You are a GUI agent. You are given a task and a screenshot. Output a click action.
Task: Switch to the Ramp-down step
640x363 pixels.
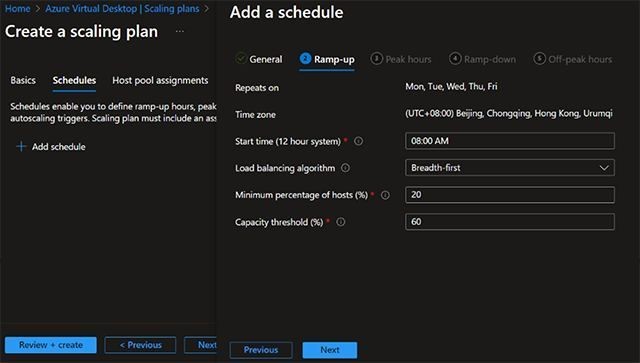[482, 59]
